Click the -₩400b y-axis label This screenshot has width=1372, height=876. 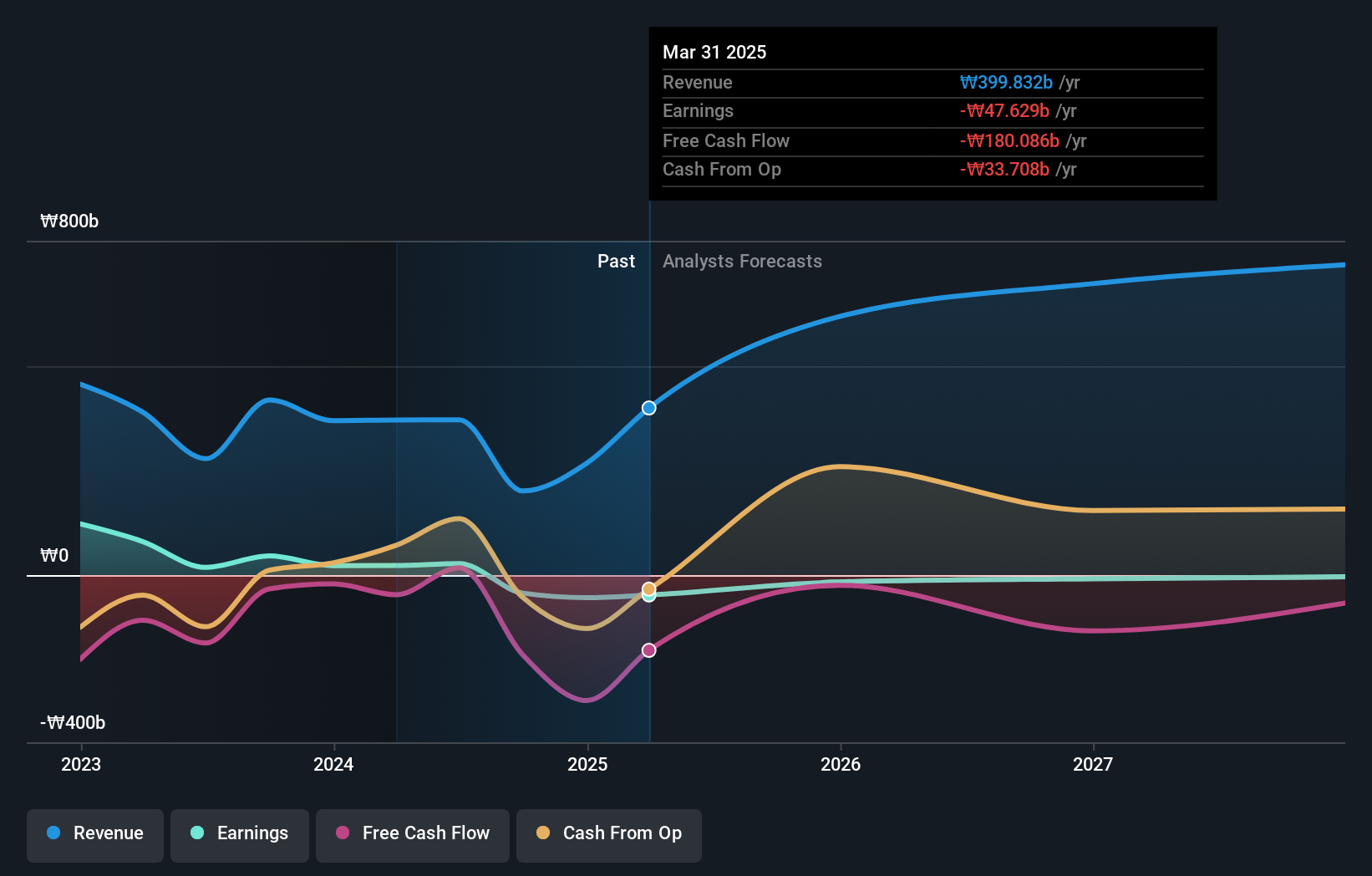tap(73, 722)
